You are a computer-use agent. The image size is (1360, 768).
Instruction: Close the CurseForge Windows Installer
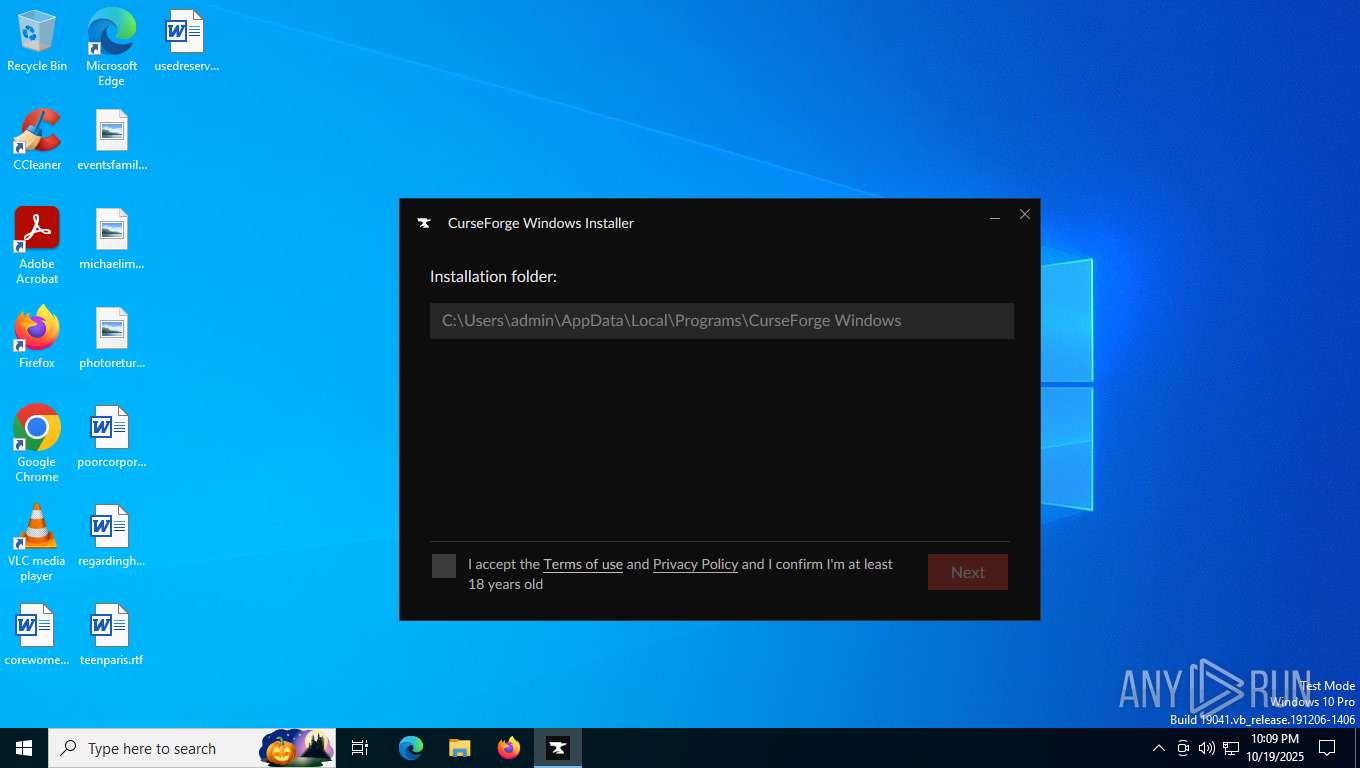pyautogui.click(x=1025, y=214)
